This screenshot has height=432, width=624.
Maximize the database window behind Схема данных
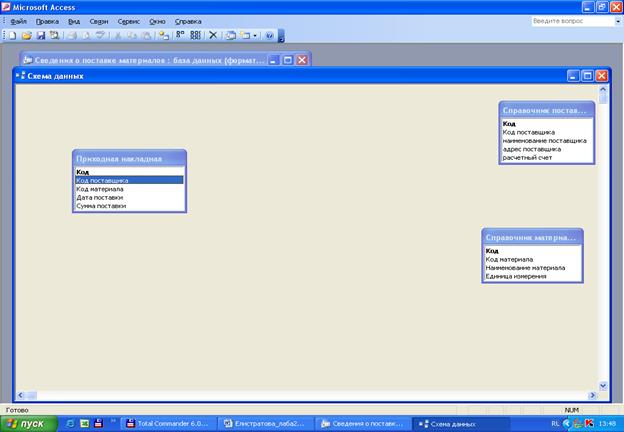coord(287,60)
